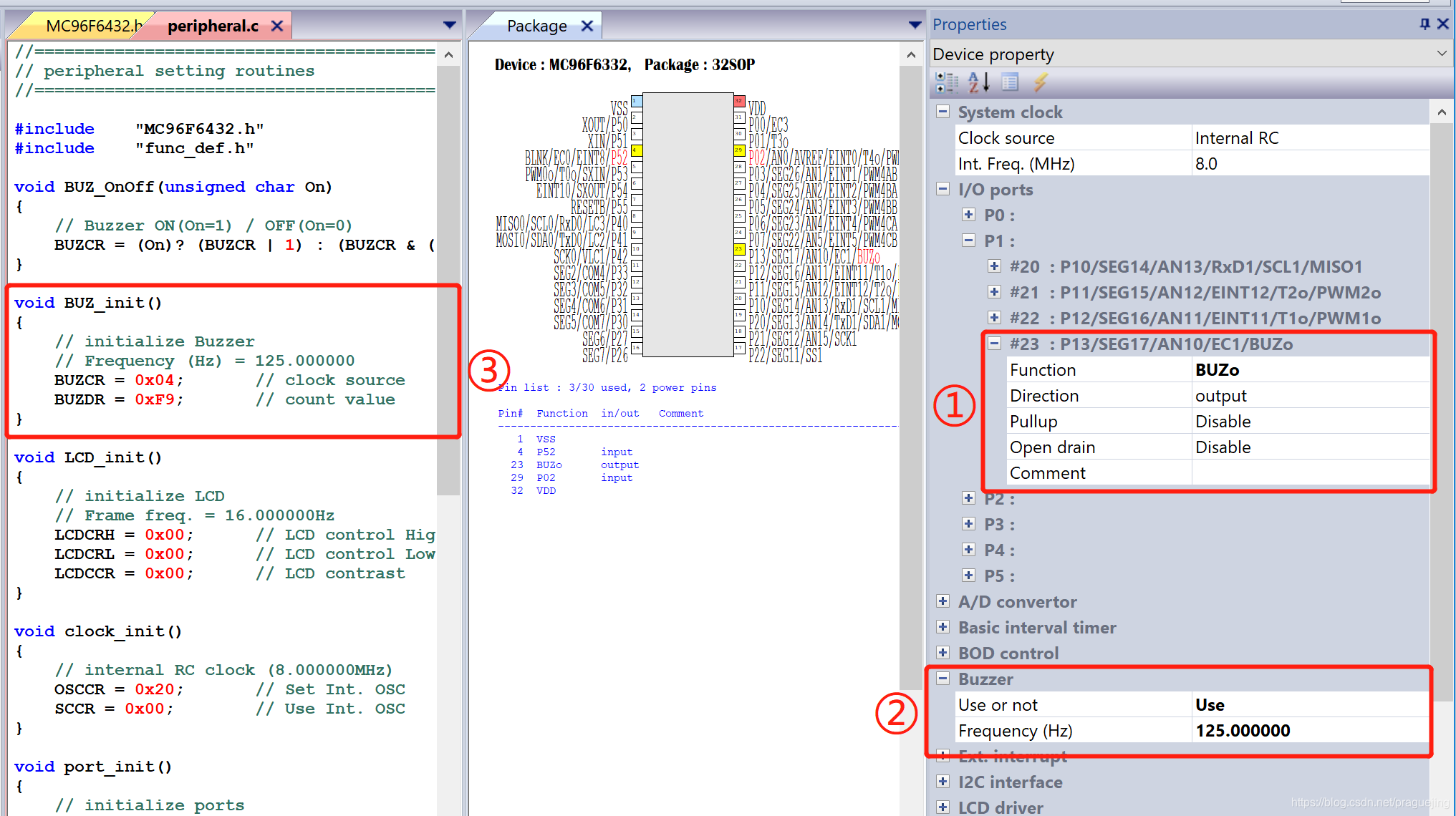Image resolution: width=1456 pixels, height=816 pixels.
Task: Collapse the Buzzer section
Action: (x=943, y=679)
